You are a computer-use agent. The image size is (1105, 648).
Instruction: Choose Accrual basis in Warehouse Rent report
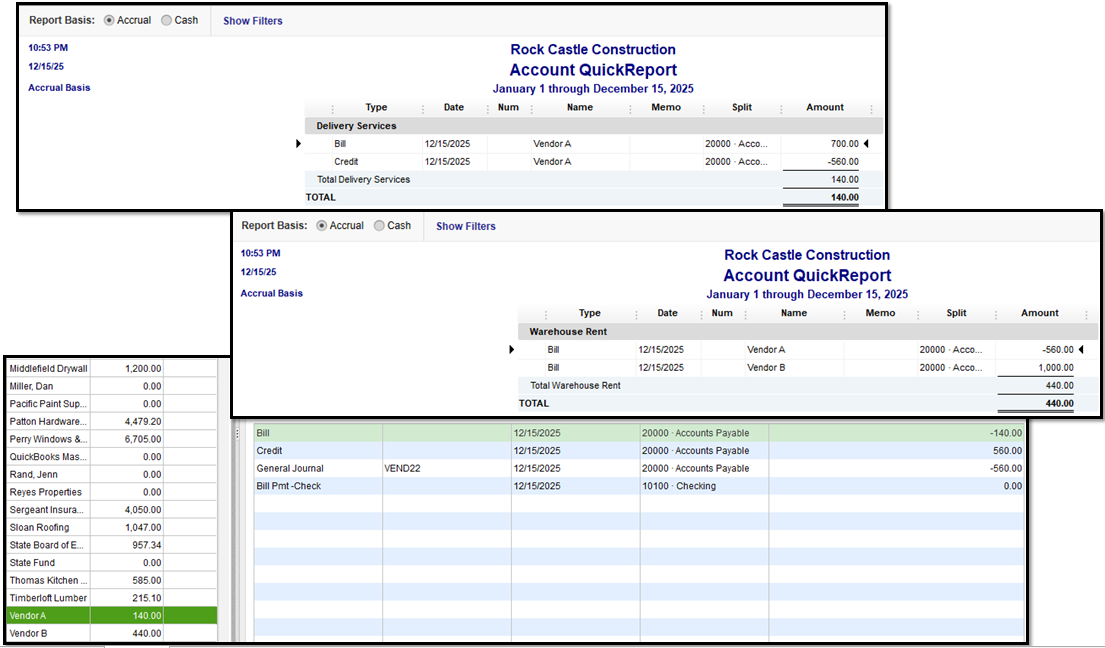pos(322,226)
